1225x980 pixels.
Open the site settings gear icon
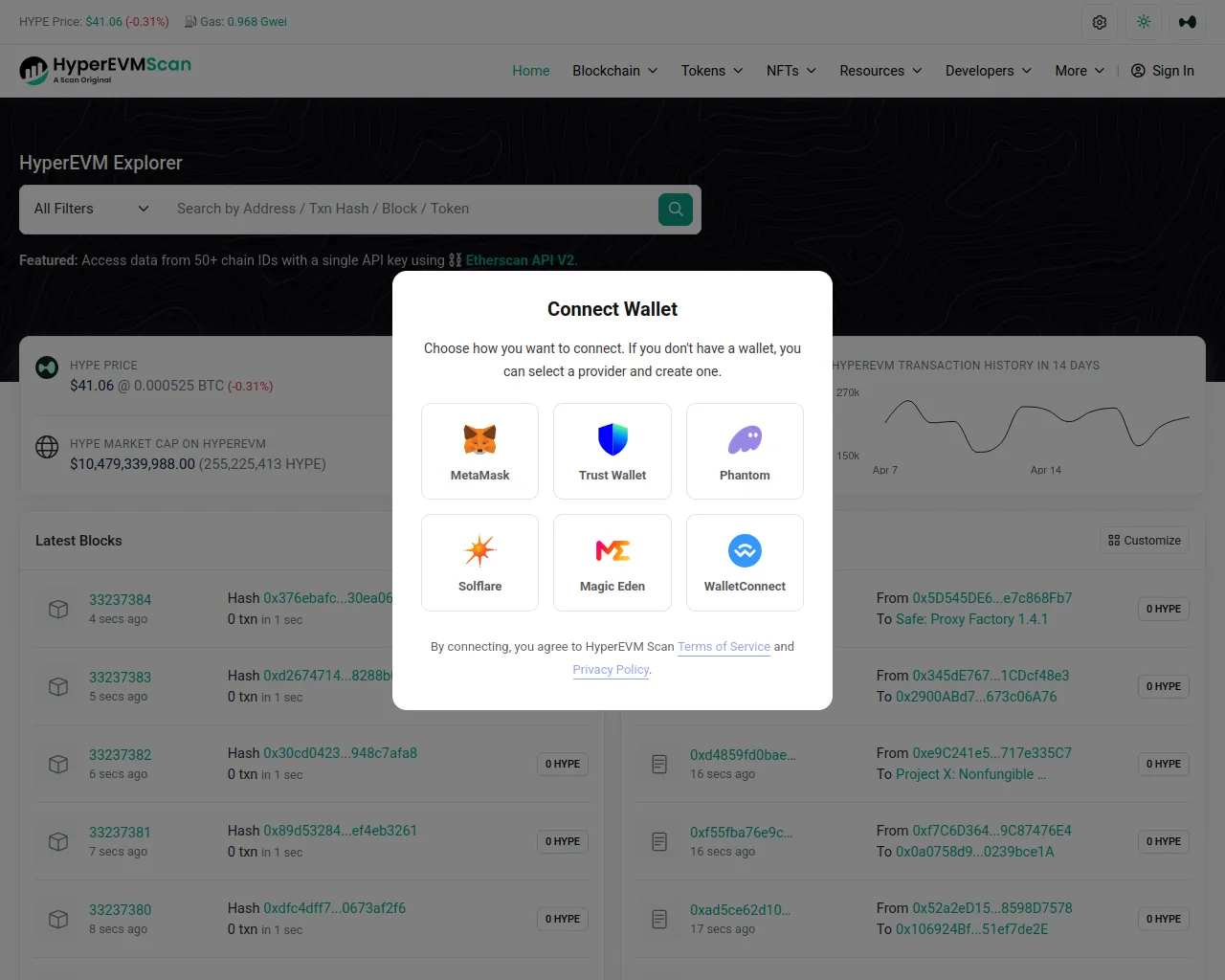1100,22
